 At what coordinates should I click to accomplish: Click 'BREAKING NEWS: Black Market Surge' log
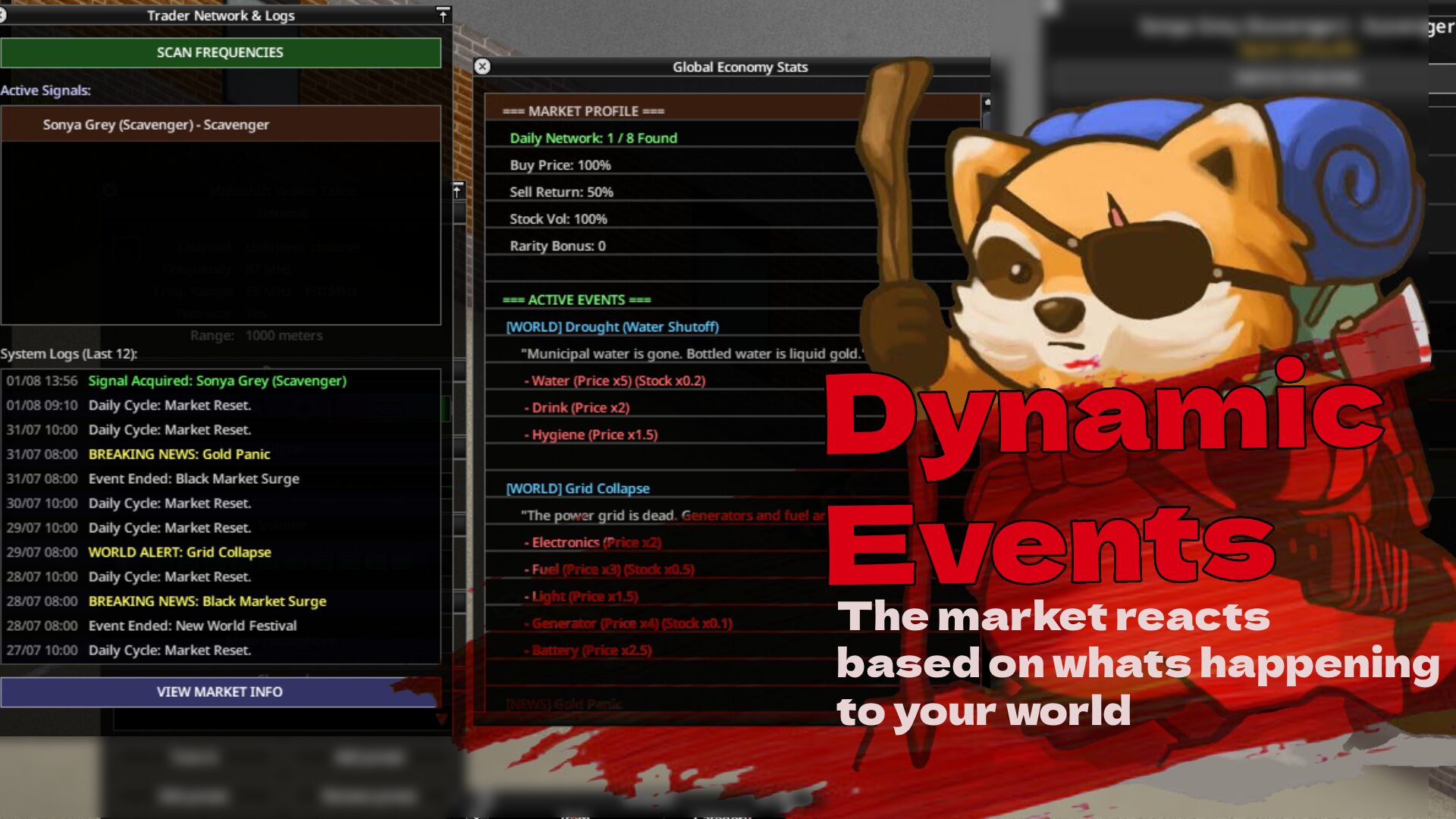tap(207, 601)
